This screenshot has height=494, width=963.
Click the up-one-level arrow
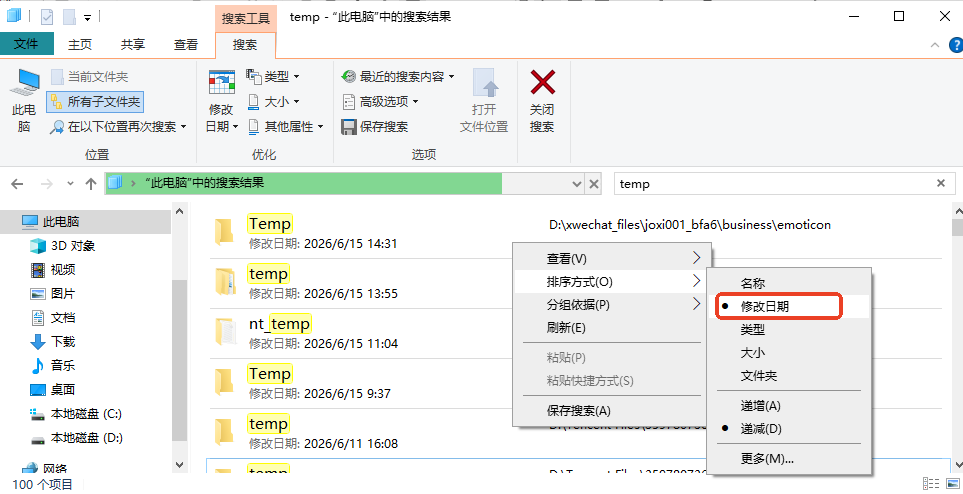[91, 184]
